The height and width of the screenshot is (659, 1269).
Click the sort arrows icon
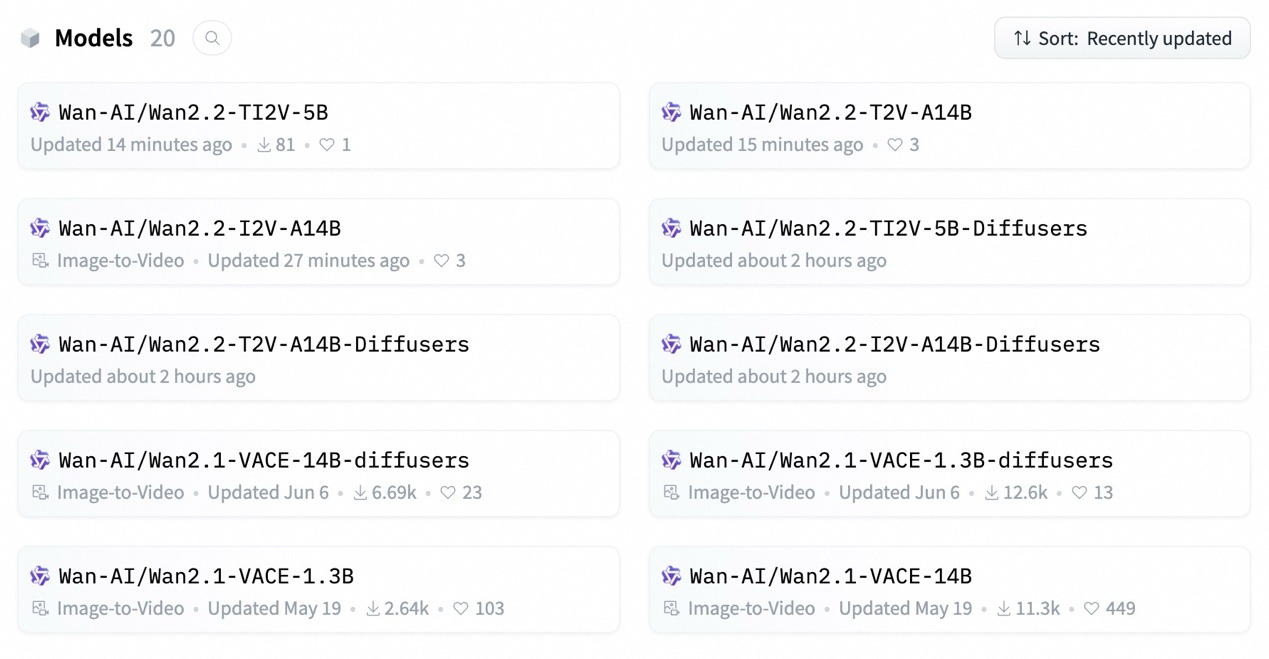pos(1022,38)
